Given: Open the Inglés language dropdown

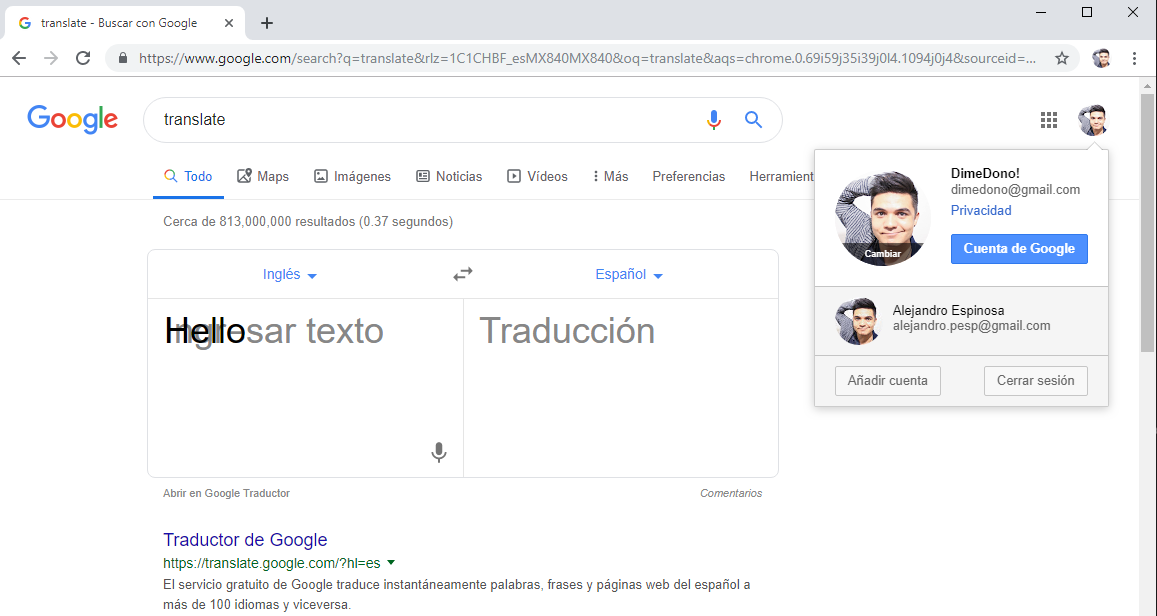Looking at the screenshot, I should (x=289, y=273).
